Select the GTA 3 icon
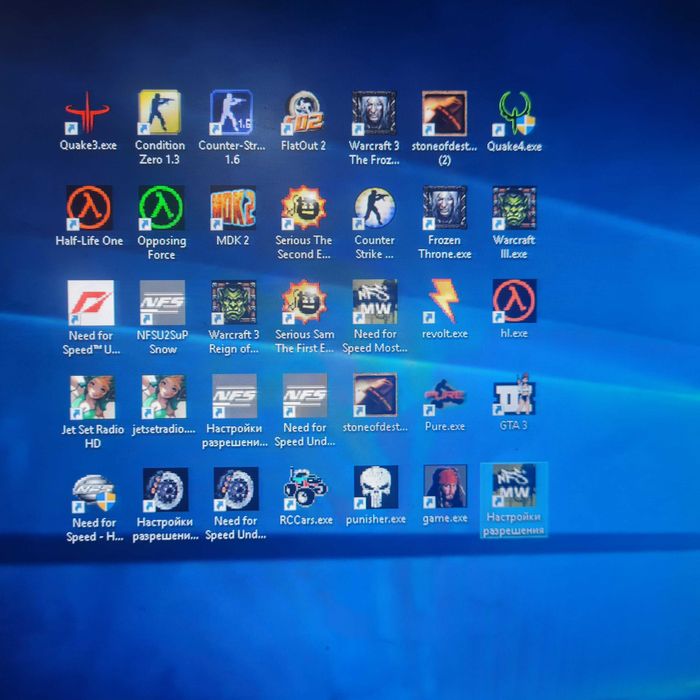 click(x=514, y=395)
